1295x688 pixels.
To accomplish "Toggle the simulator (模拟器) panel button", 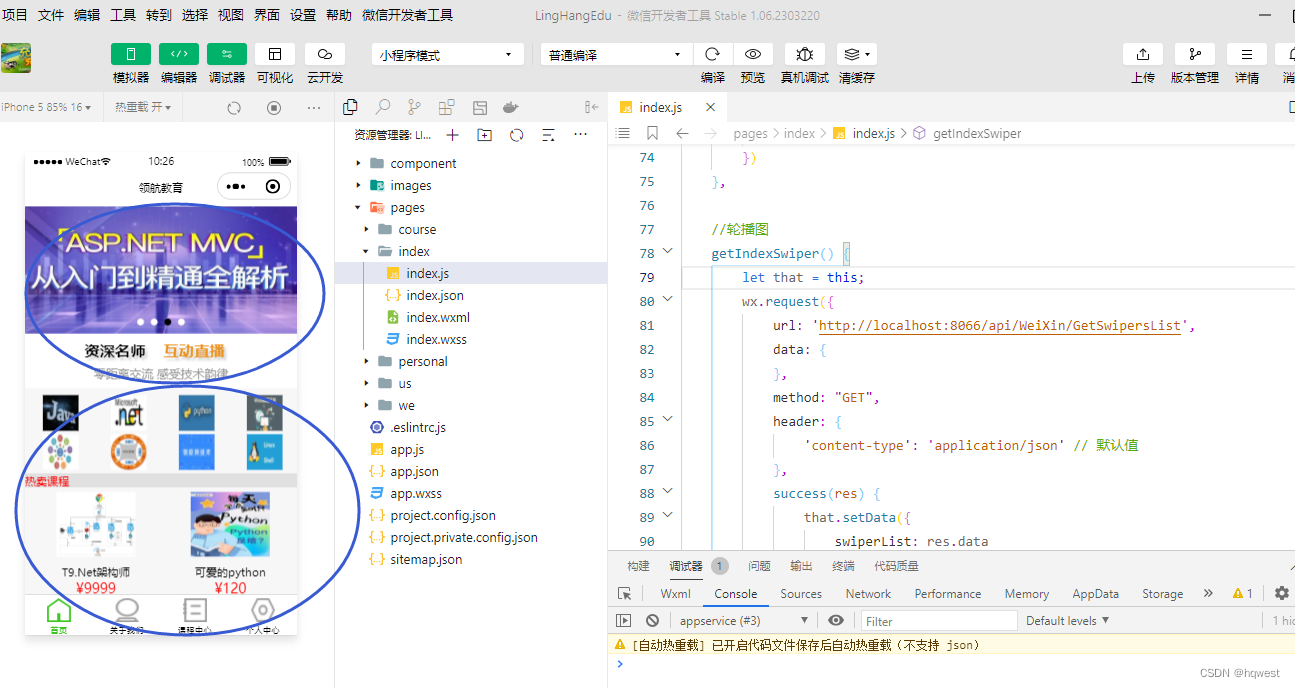I will [130, 54].
